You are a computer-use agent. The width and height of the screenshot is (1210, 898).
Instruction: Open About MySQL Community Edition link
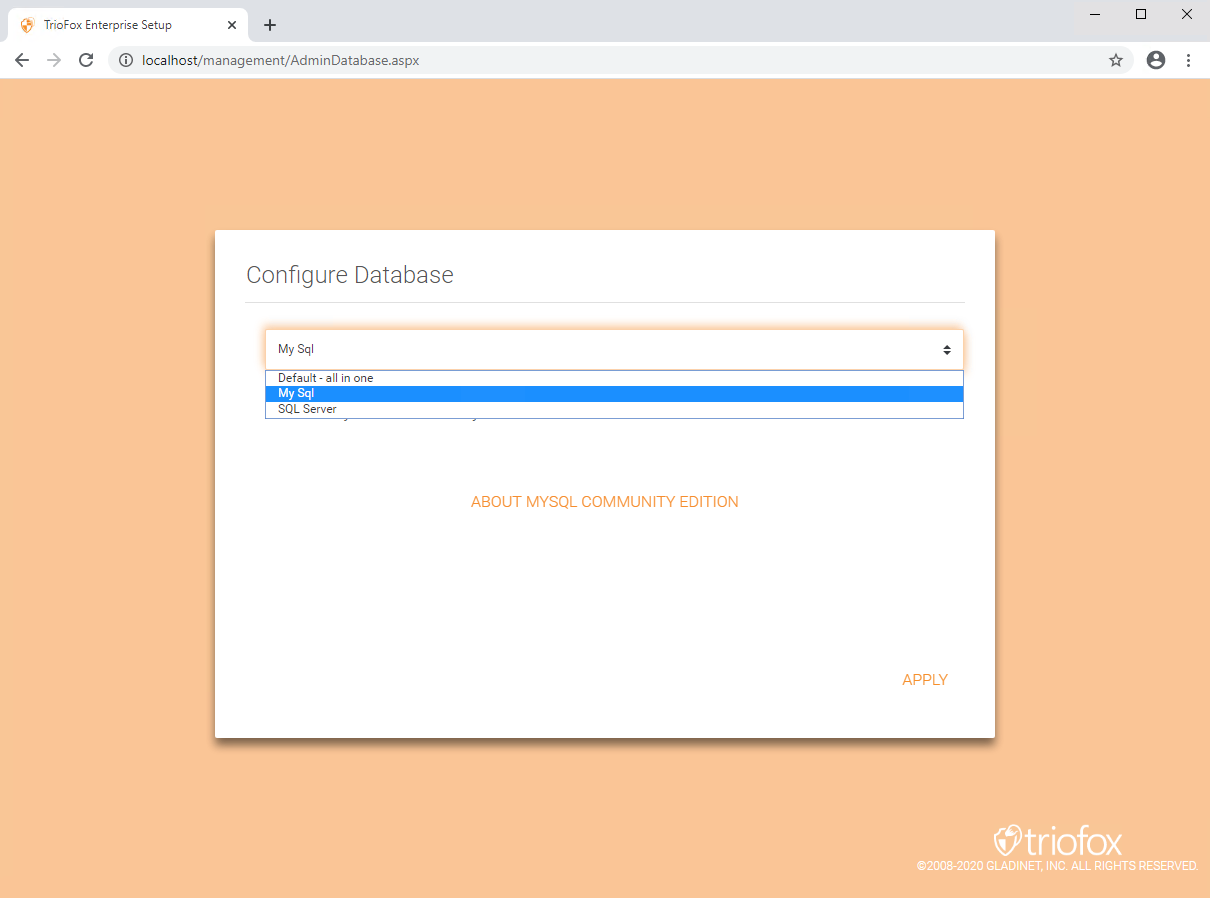pyautogui.click(x=605, y=502)
